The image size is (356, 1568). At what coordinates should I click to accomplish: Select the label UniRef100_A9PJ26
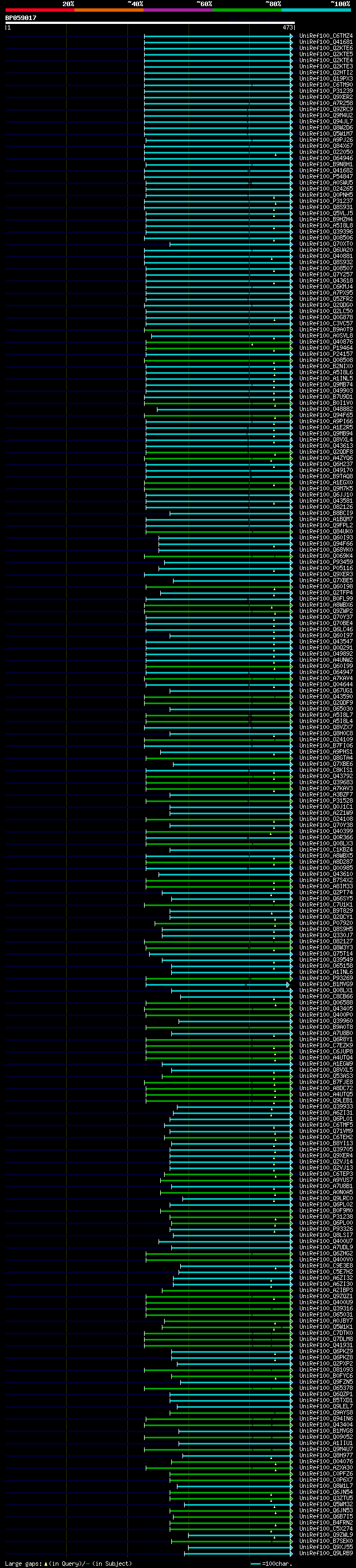[x=326, y=140]
